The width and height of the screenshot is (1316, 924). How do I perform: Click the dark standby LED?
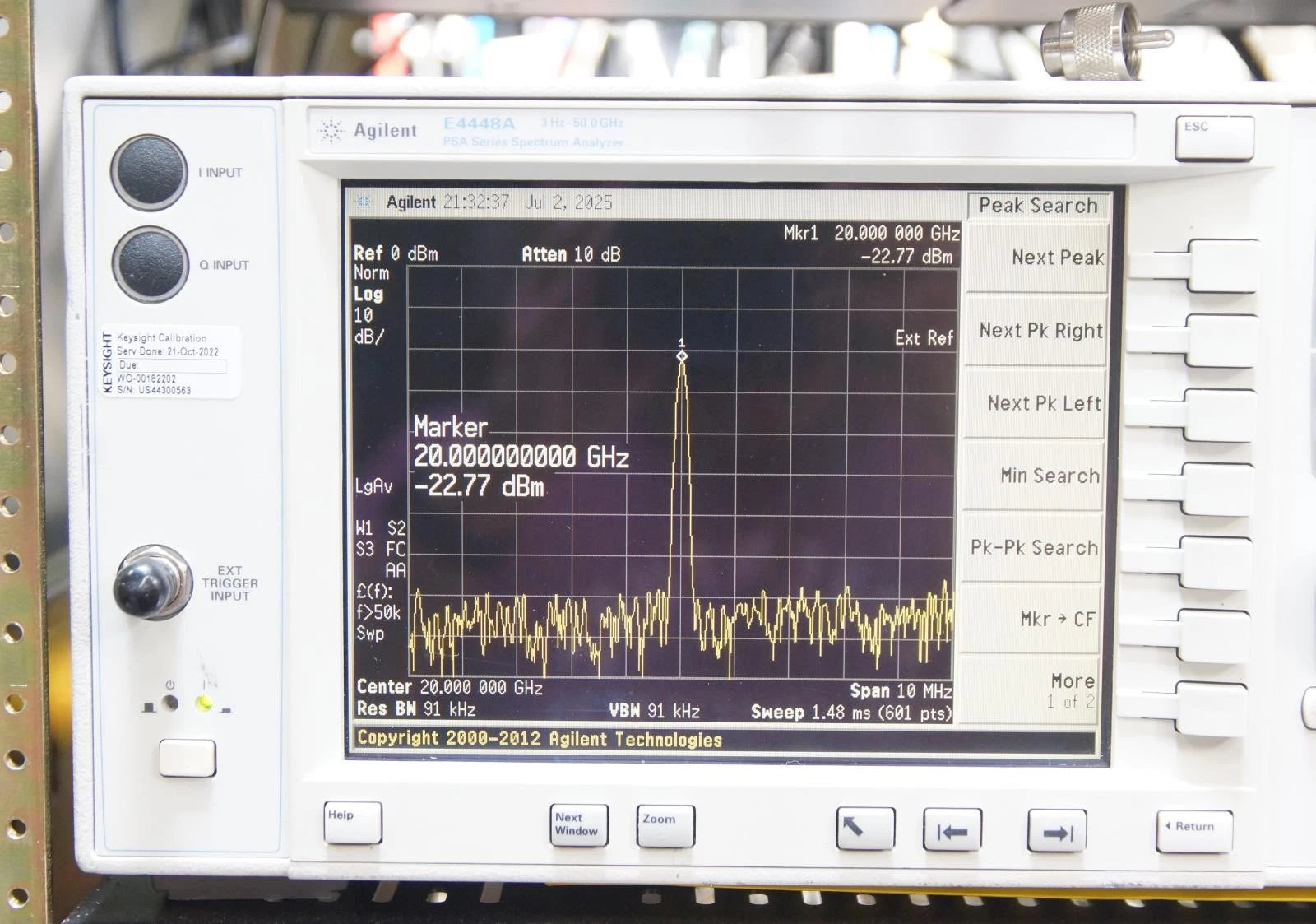tap(169, 703)
